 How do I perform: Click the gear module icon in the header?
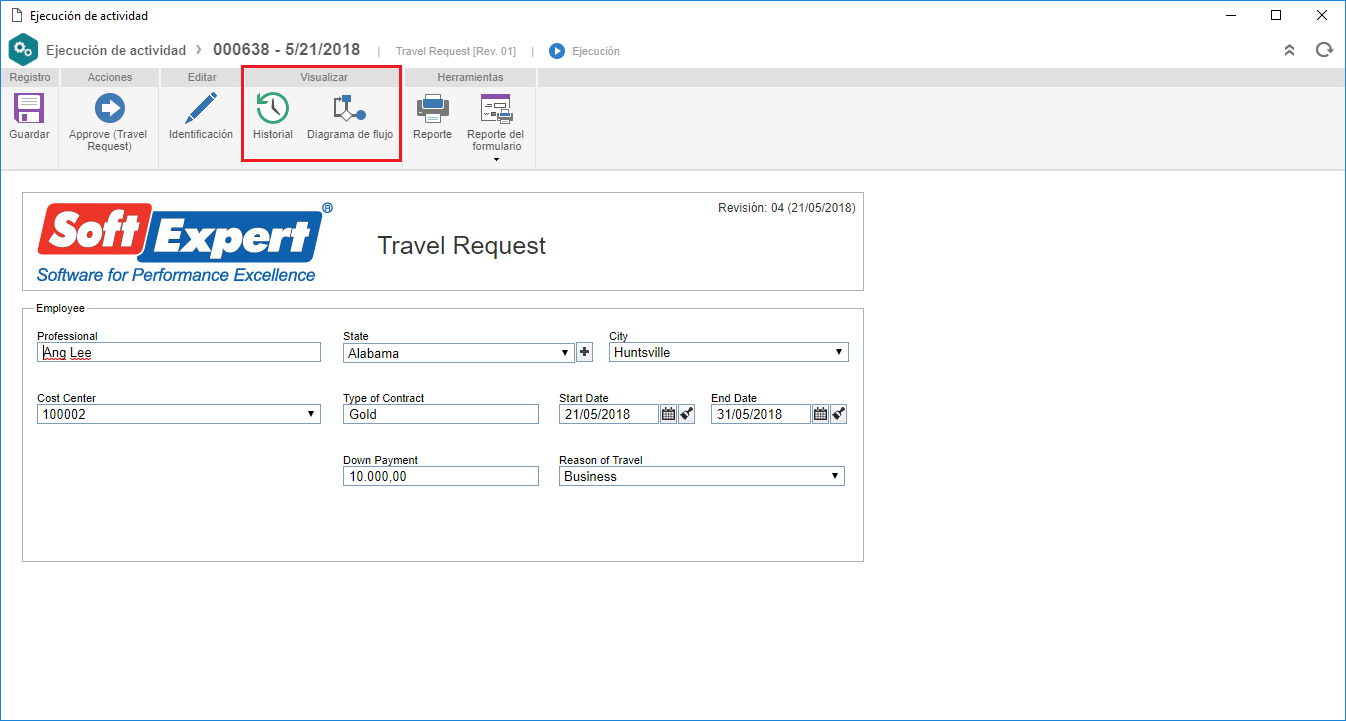tap(23, 50)
